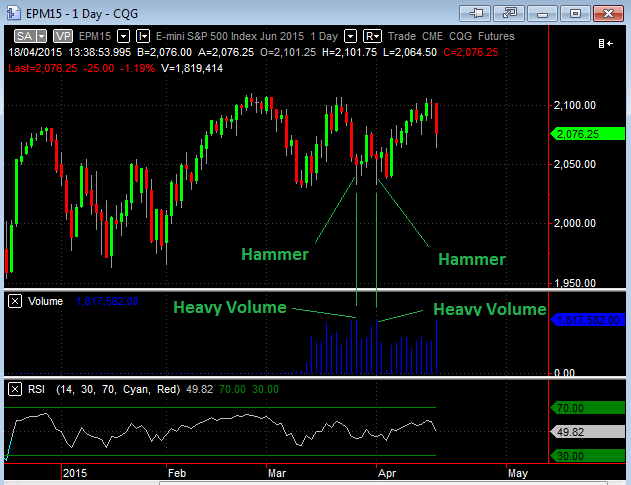Click the green 2,076.25 price marker
Screen dimensions: 631x485
coord(588,134)
